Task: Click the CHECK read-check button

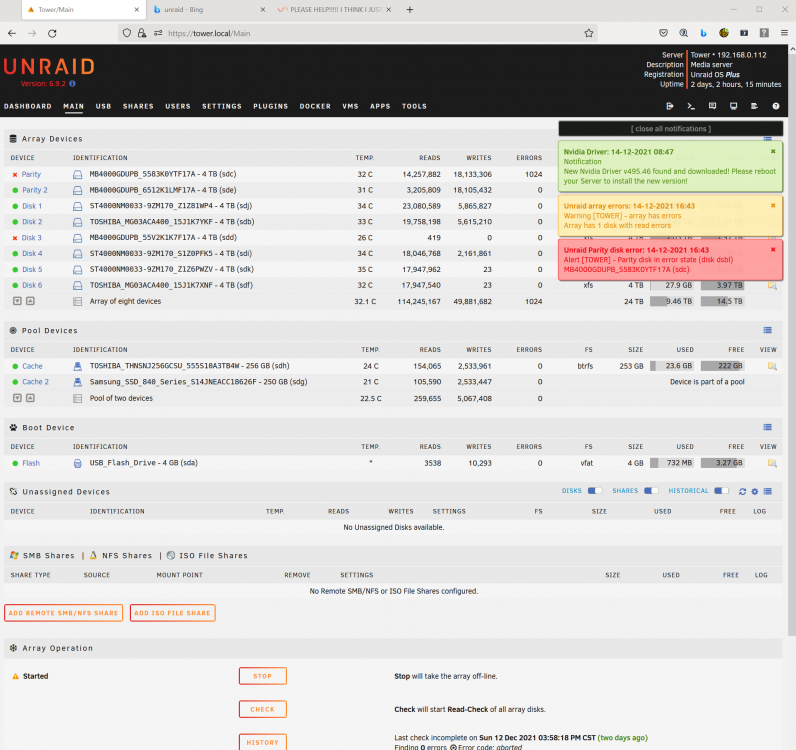Action: pyautogui.click(x=262, y=709)
